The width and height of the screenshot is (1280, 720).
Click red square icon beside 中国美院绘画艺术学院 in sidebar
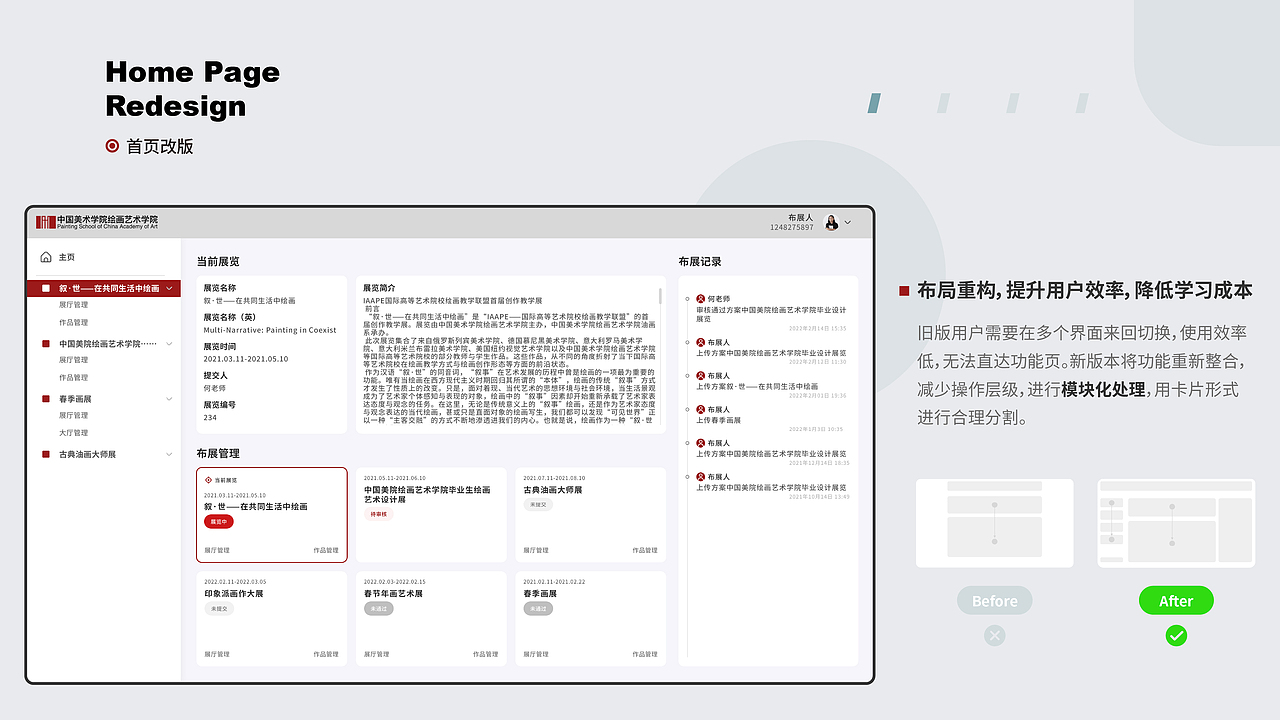46,343
